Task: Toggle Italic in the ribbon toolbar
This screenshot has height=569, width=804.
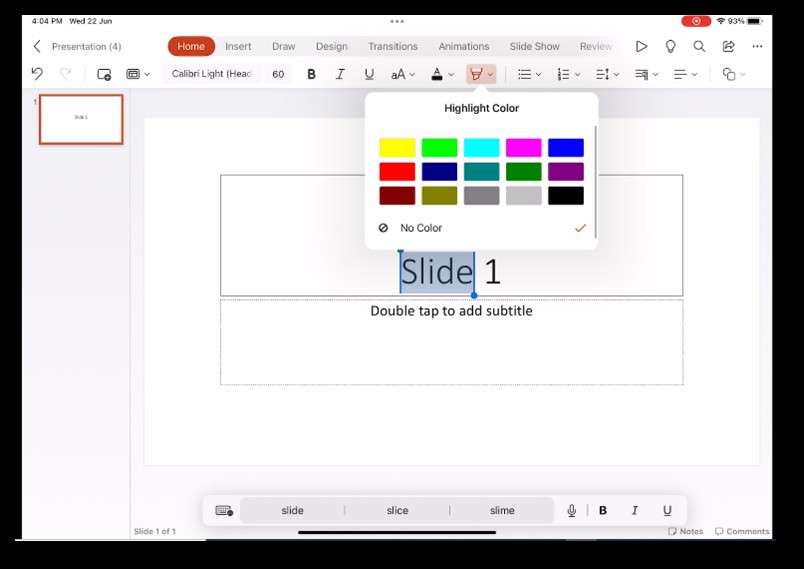Action: (x=340, y=74)
